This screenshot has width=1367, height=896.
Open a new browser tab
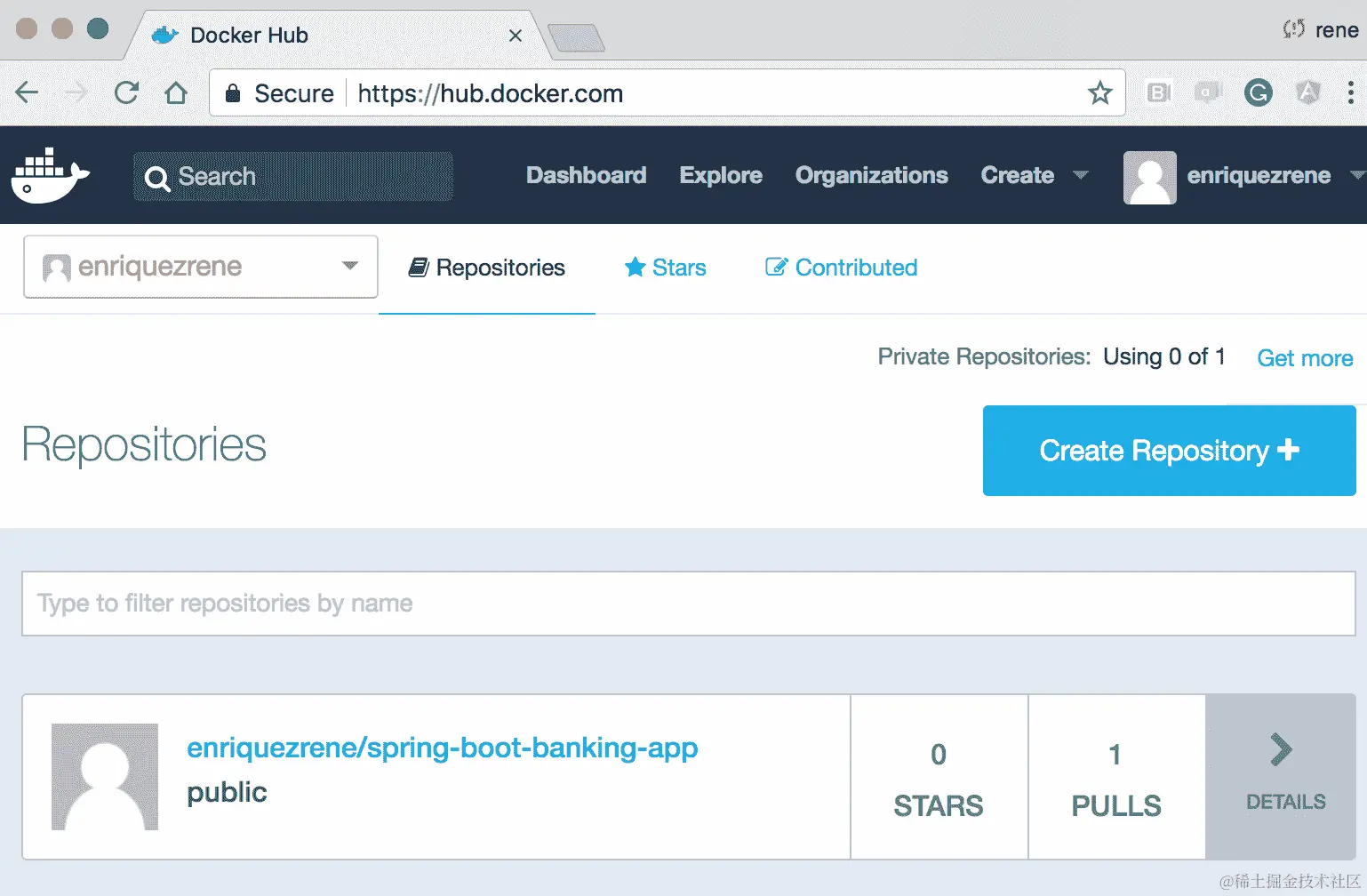tap(576, 38)
